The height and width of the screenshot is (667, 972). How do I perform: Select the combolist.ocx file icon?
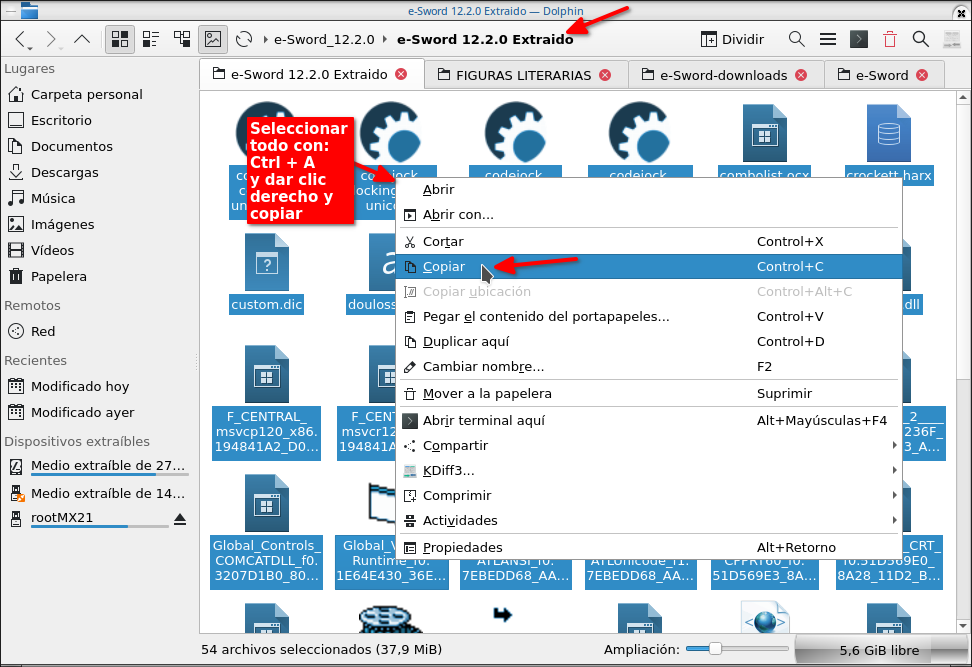[x=764, y=133]
